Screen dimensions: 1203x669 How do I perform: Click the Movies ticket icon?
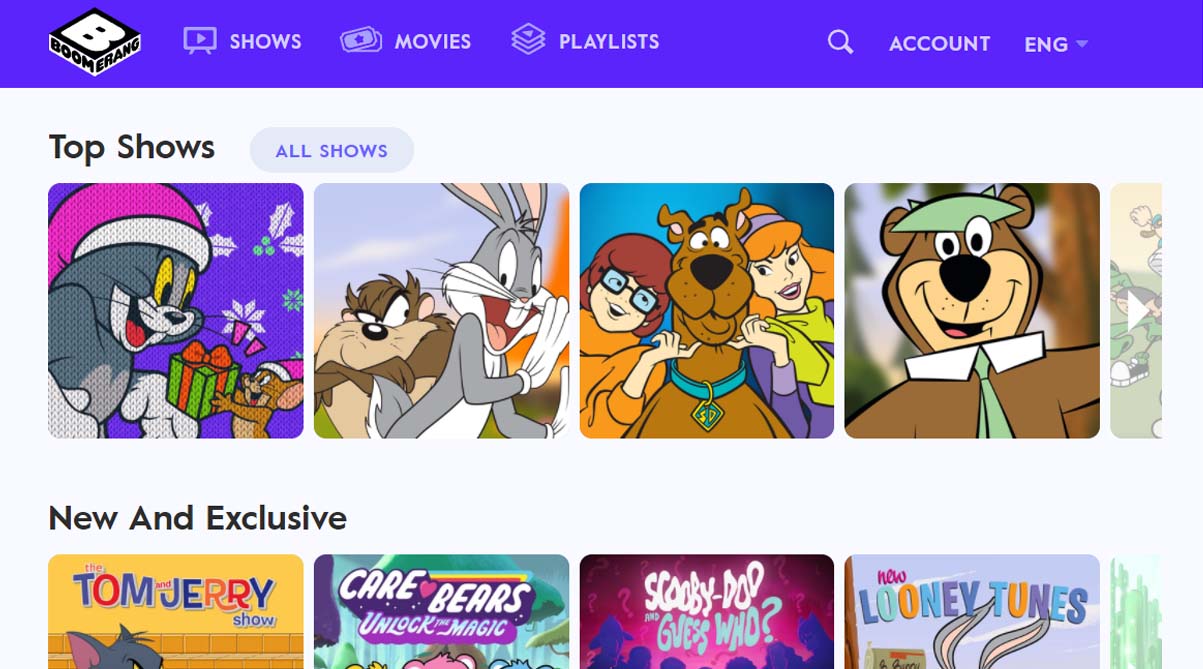point(361,41)
